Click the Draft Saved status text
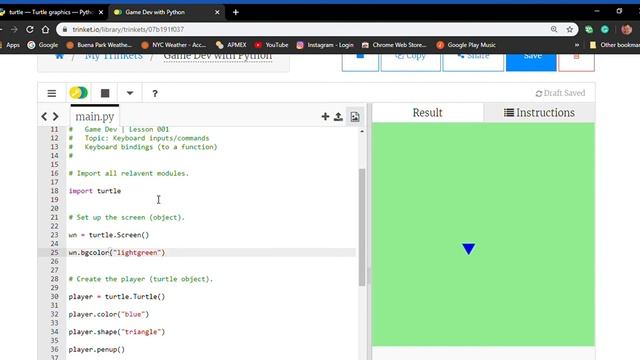This screenshot has height=360, width=640. click(560, 93)
